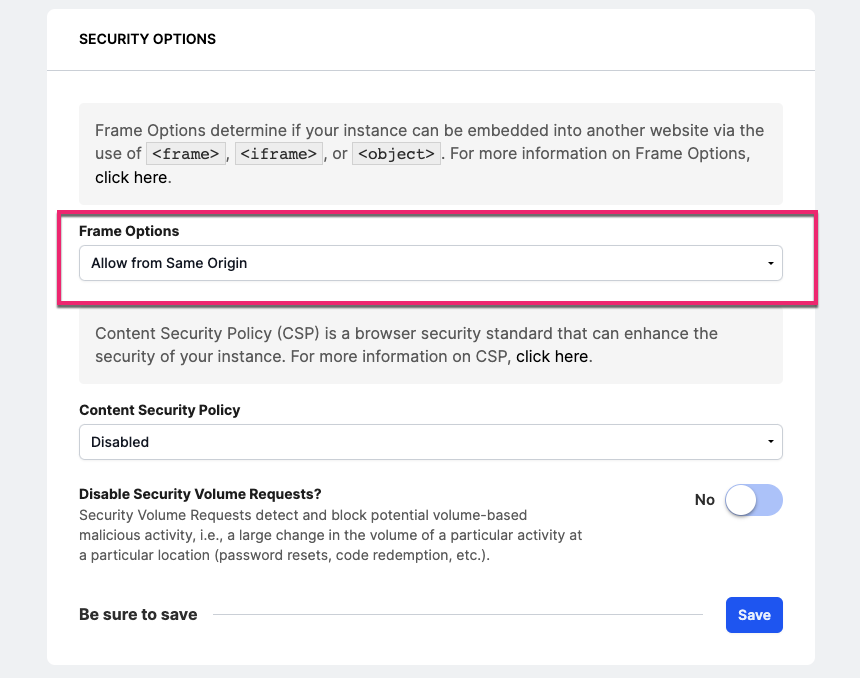Click the Security Volume Requests description paragraph

point(330,535)
